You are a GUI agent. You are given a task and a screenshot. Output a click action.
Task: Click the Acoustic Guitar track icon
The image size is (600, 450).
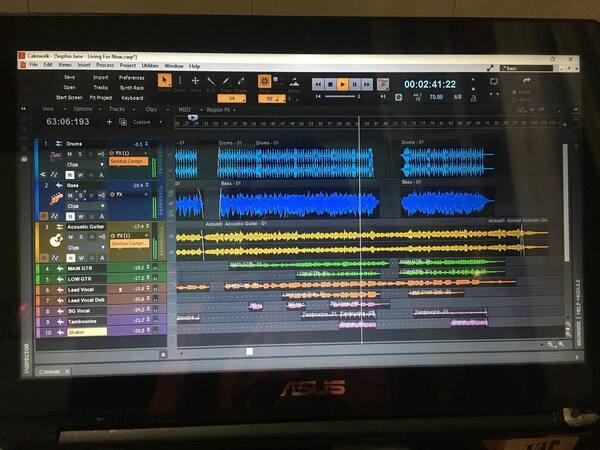pos(56,240)
